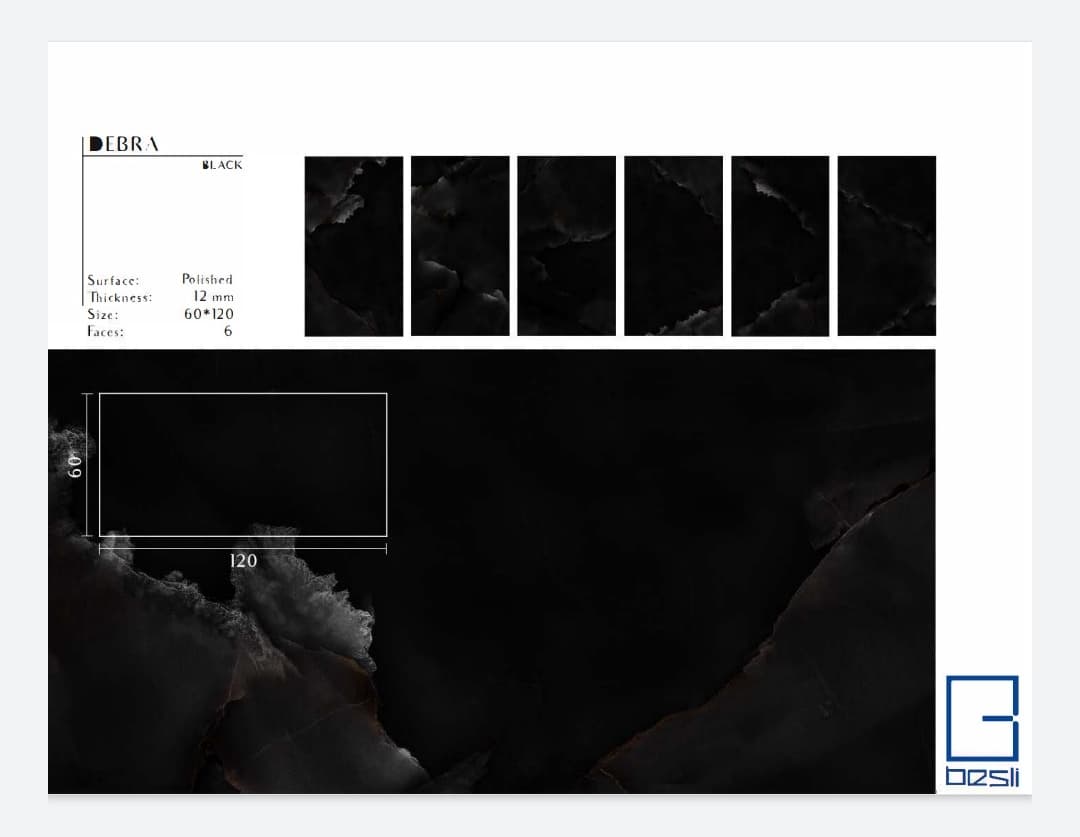Click the vertical "60" dimension label
The width and height of the screenshot is (1080, 837).
(75, 466)
